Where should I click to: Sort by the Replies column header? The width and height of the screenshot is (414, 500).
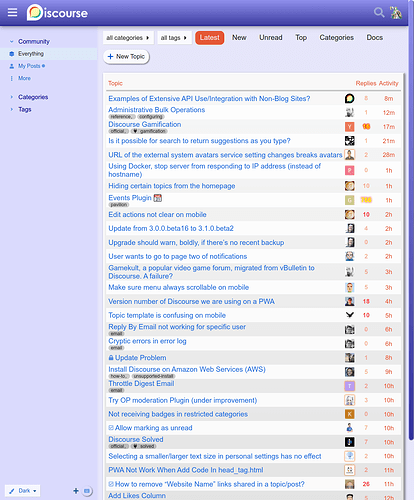pos(366,83)
